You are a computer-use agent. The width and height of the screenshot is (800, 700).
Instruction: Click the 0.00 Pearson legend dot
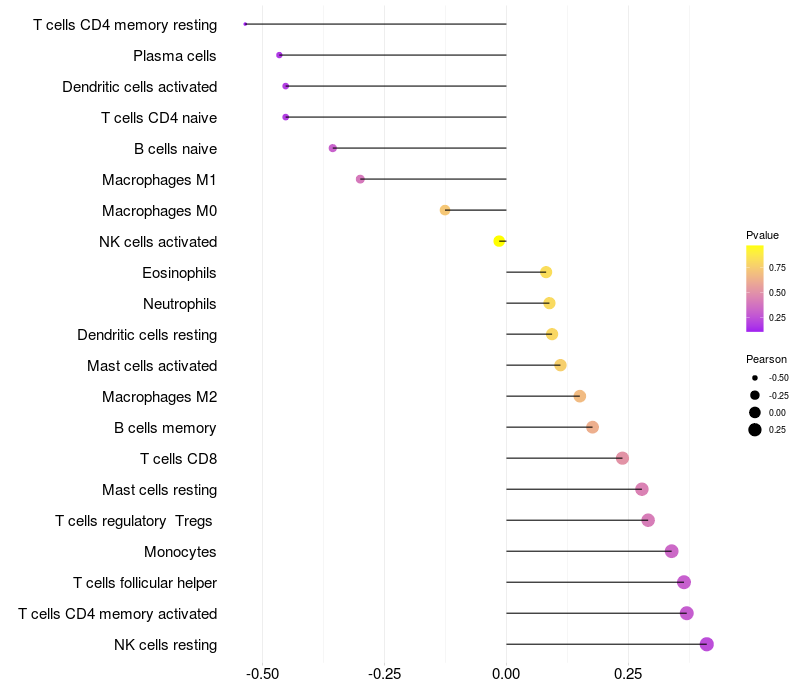755,412
